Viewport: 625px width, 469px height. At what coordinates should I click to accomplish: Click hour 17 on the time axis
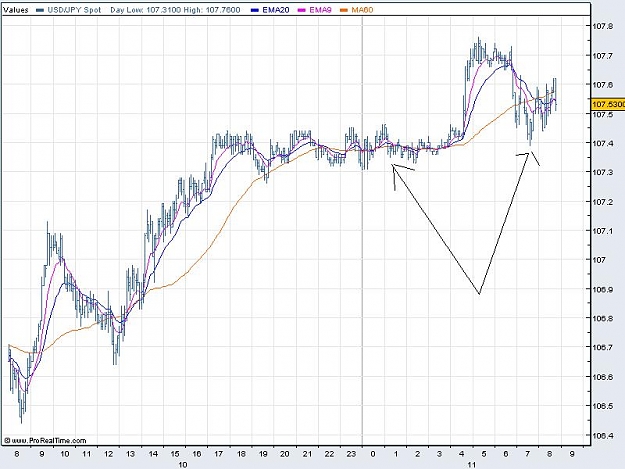pos(218,454)
